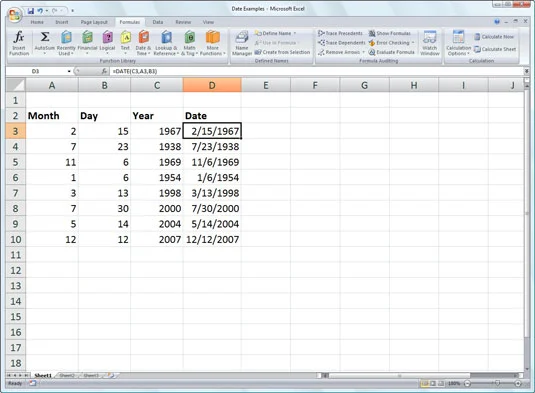The image size is (535, 393).
Task: Launch the Name Manager
Action: coord(242,43)
